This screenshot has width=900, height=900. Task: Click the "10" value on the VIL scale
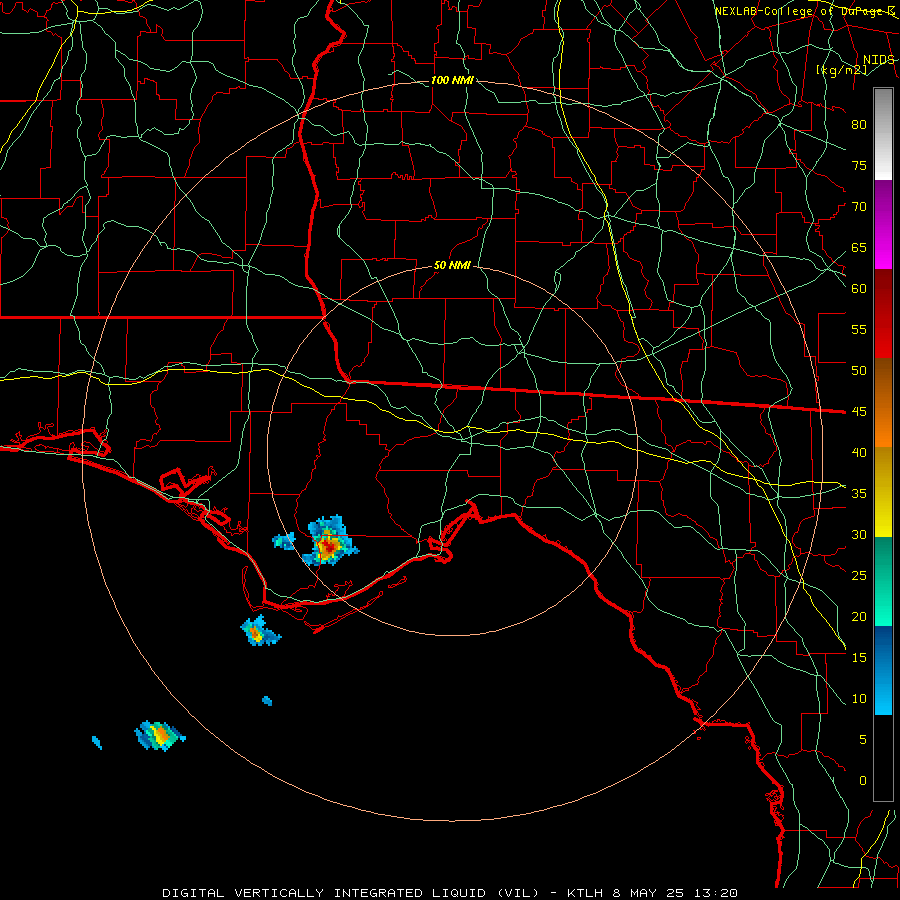tap(859, 699)
